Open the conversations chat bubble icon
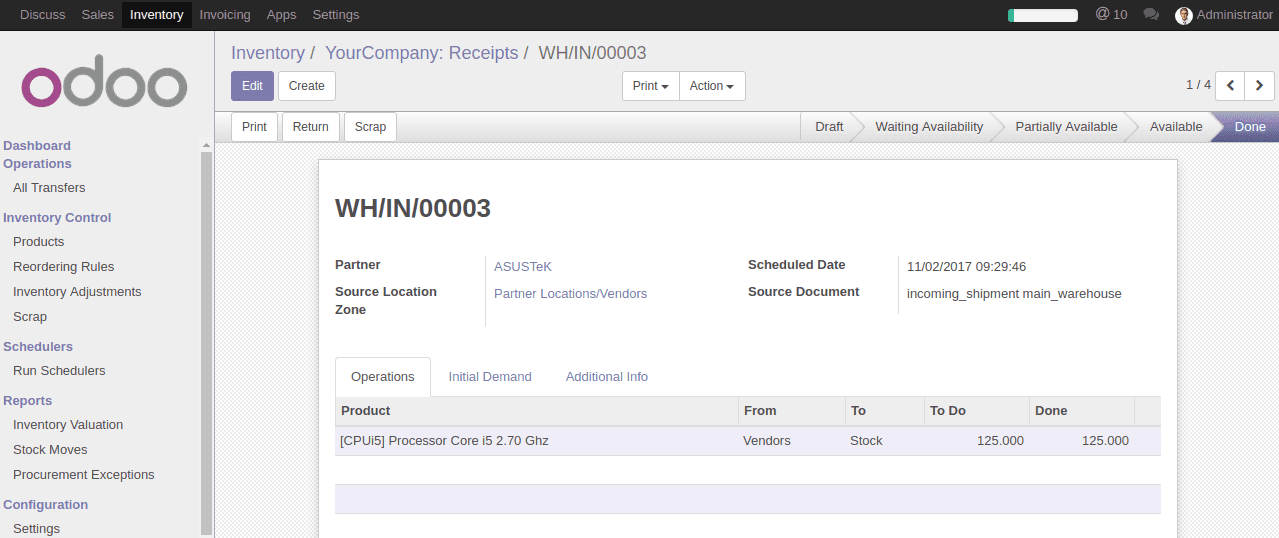 1151,14
